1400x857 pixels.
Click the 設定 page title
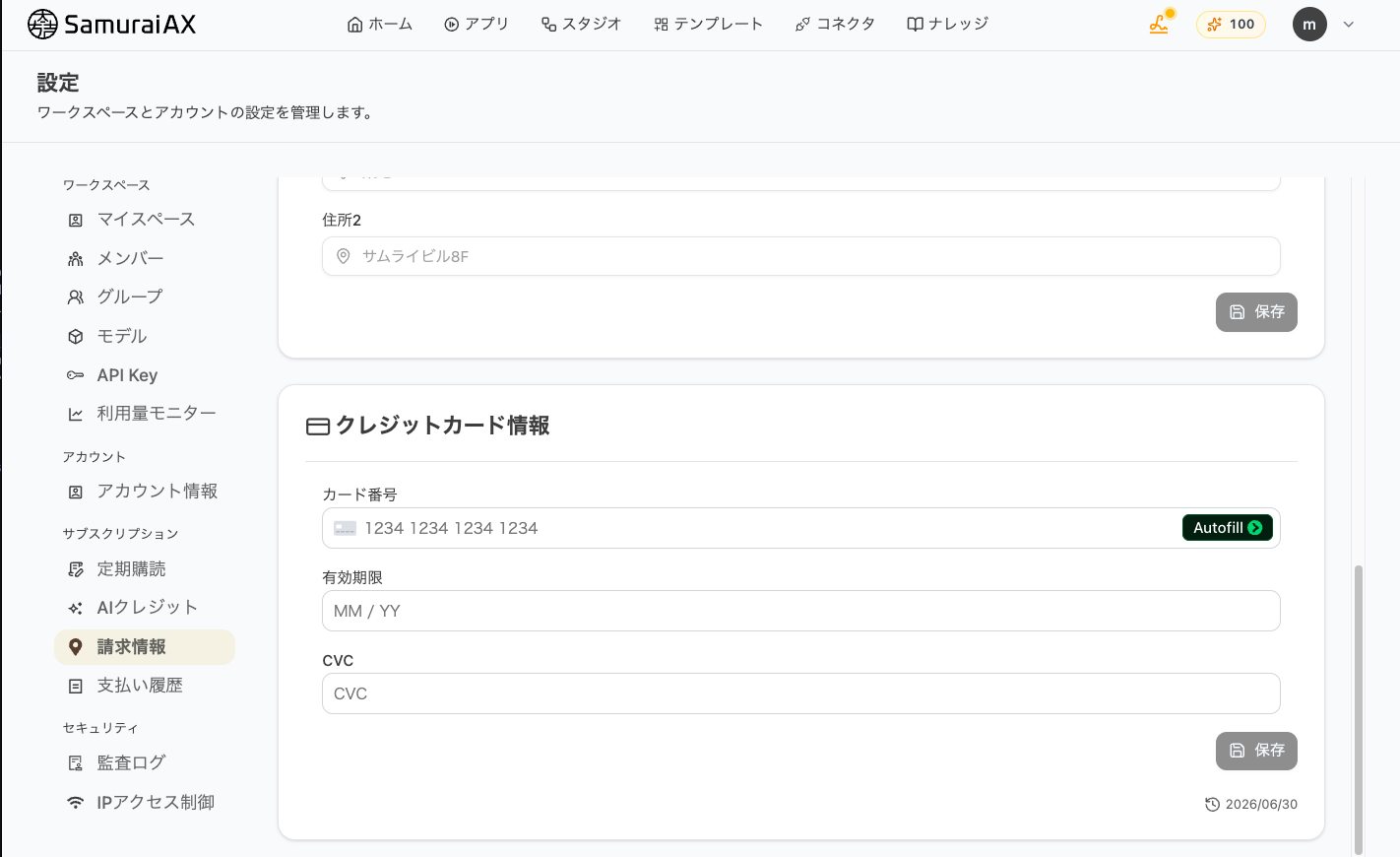[58, 83]
